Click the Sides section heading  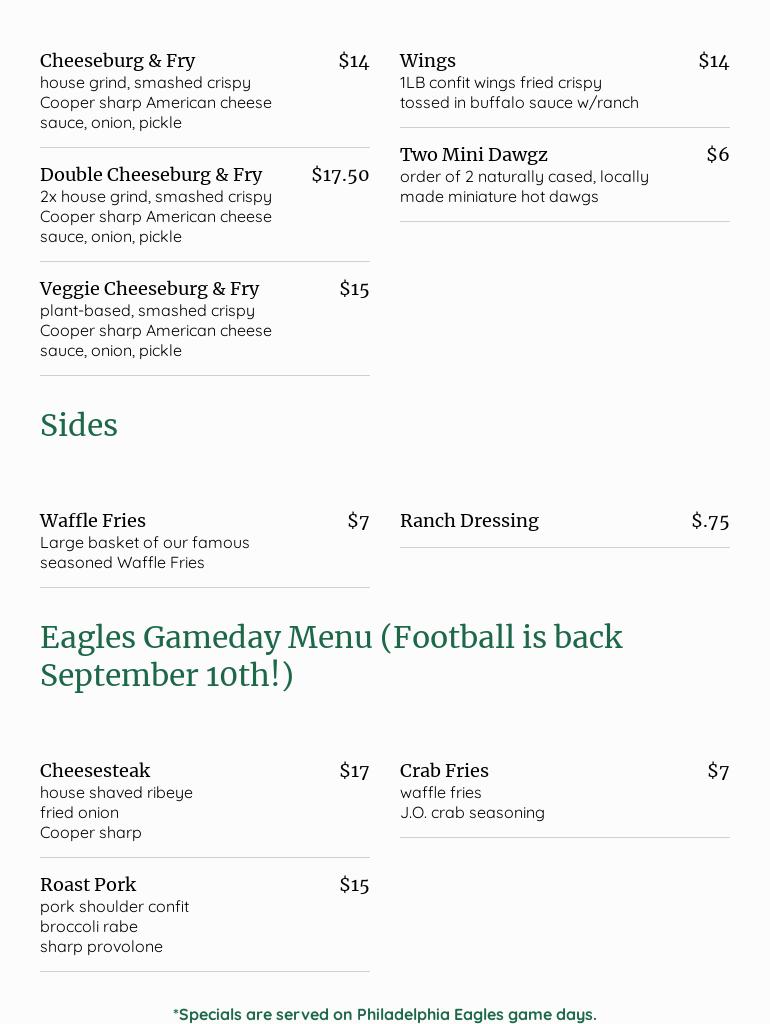tap(79, 425)
